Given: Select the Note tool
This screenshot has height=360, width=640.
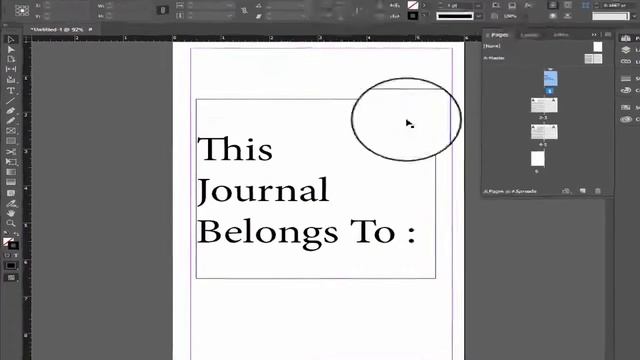Looking at the screenshot, I should coord(11,193).
